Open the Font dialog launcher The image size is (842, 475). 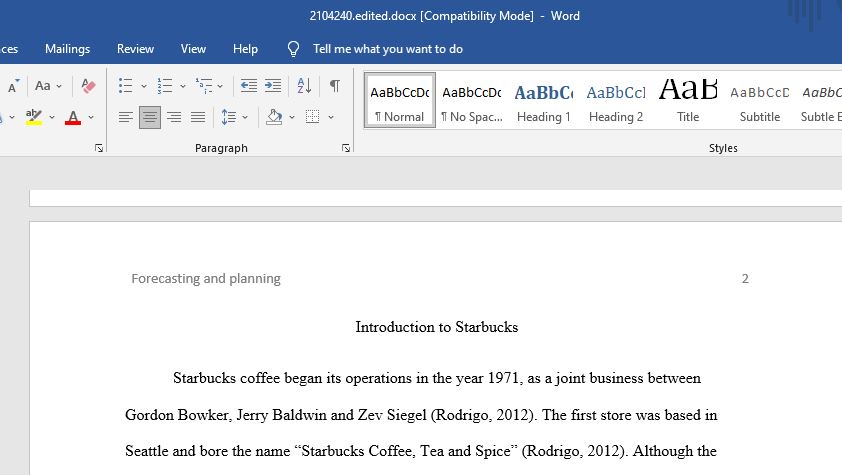pos(99,148)
